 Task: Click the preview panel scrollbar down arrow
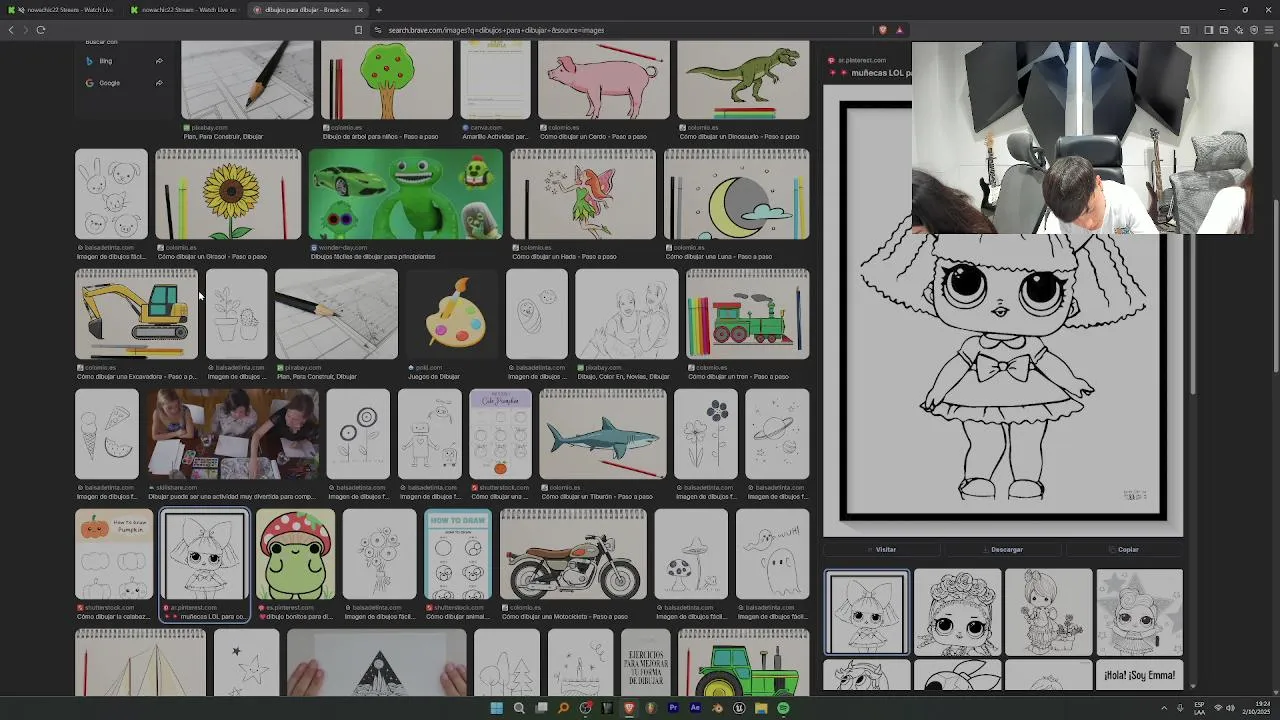click(x=1193, y=686)
